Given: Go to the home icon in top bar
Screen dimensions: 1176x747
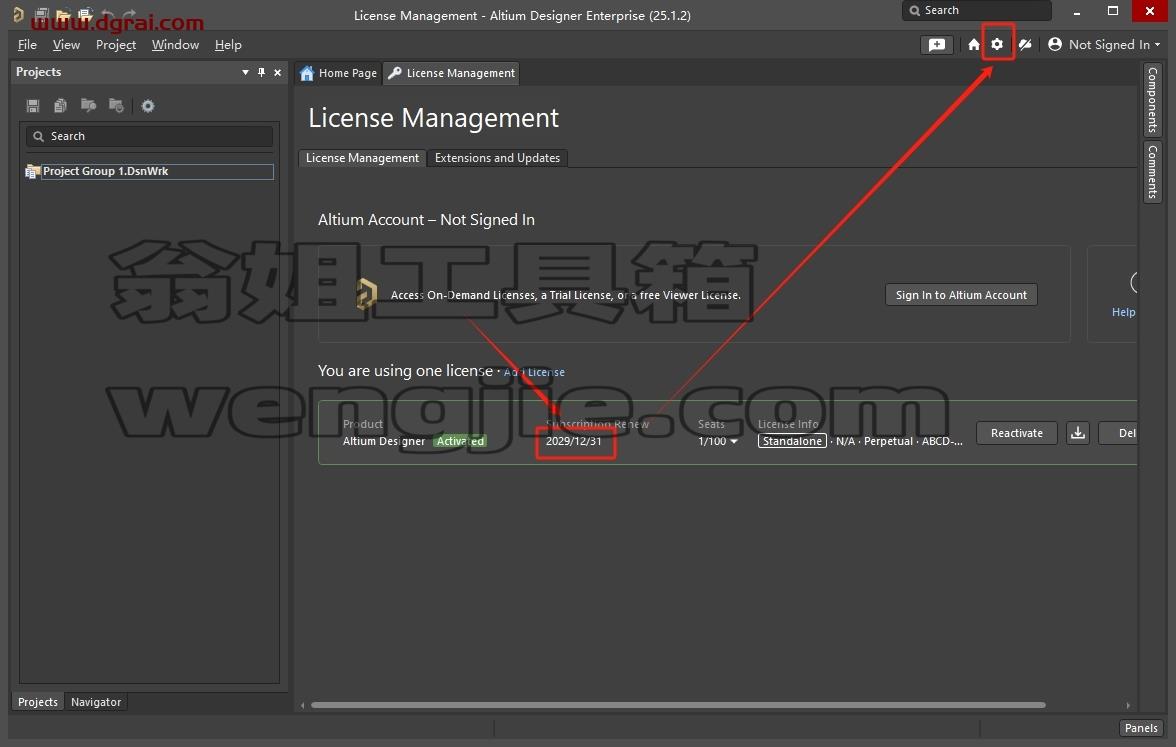Looking at the screenshot, I should (974, 44).
